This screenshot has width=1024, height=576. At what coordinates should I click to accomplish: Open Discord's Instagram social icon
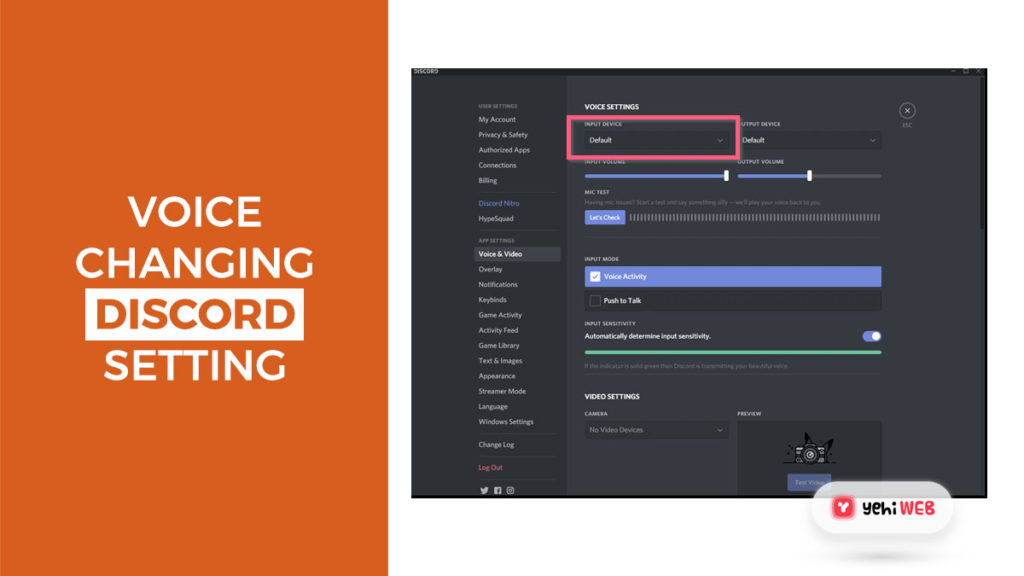tap(510, 490)
